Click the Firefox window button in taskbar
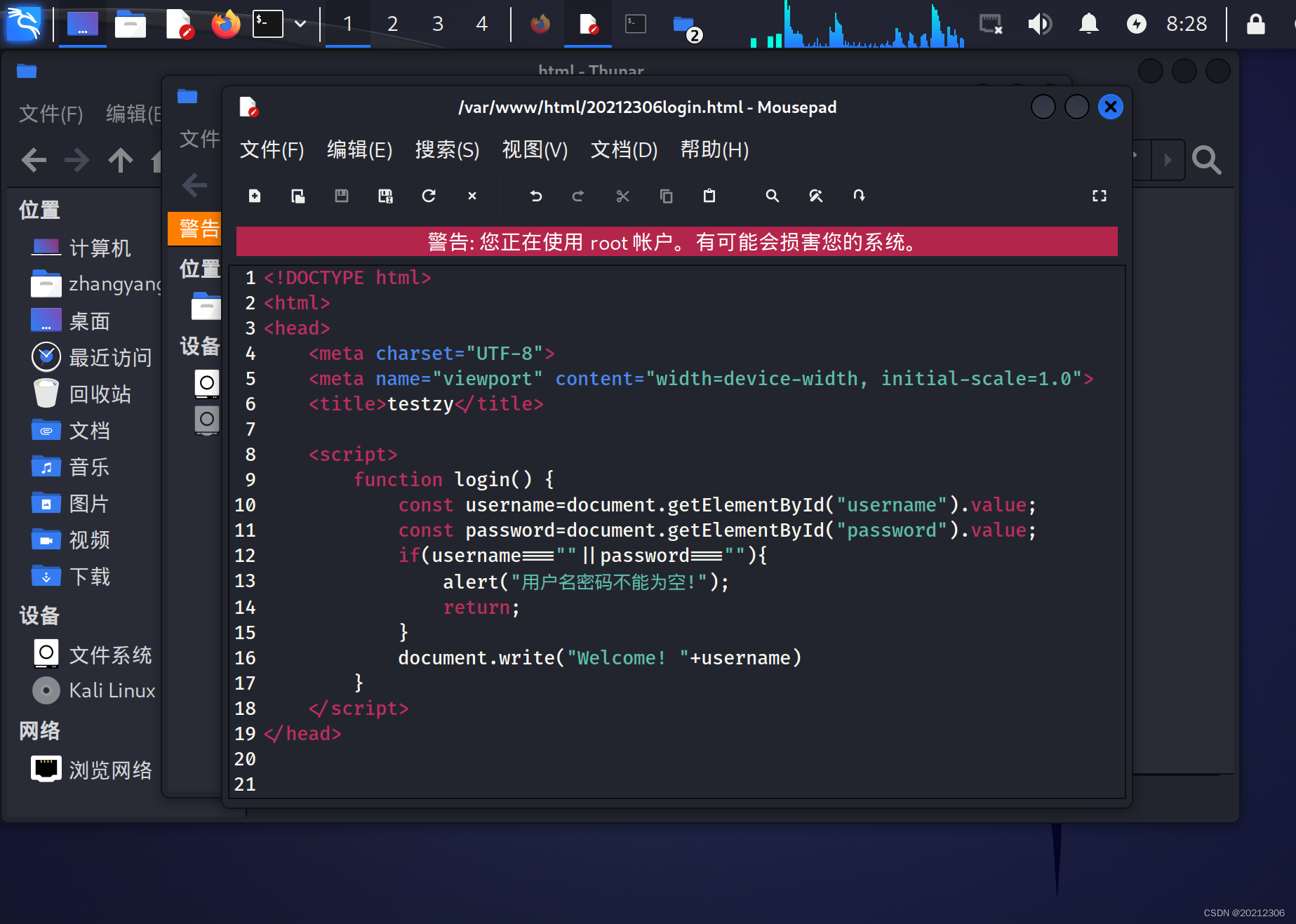 coord(540,24)
